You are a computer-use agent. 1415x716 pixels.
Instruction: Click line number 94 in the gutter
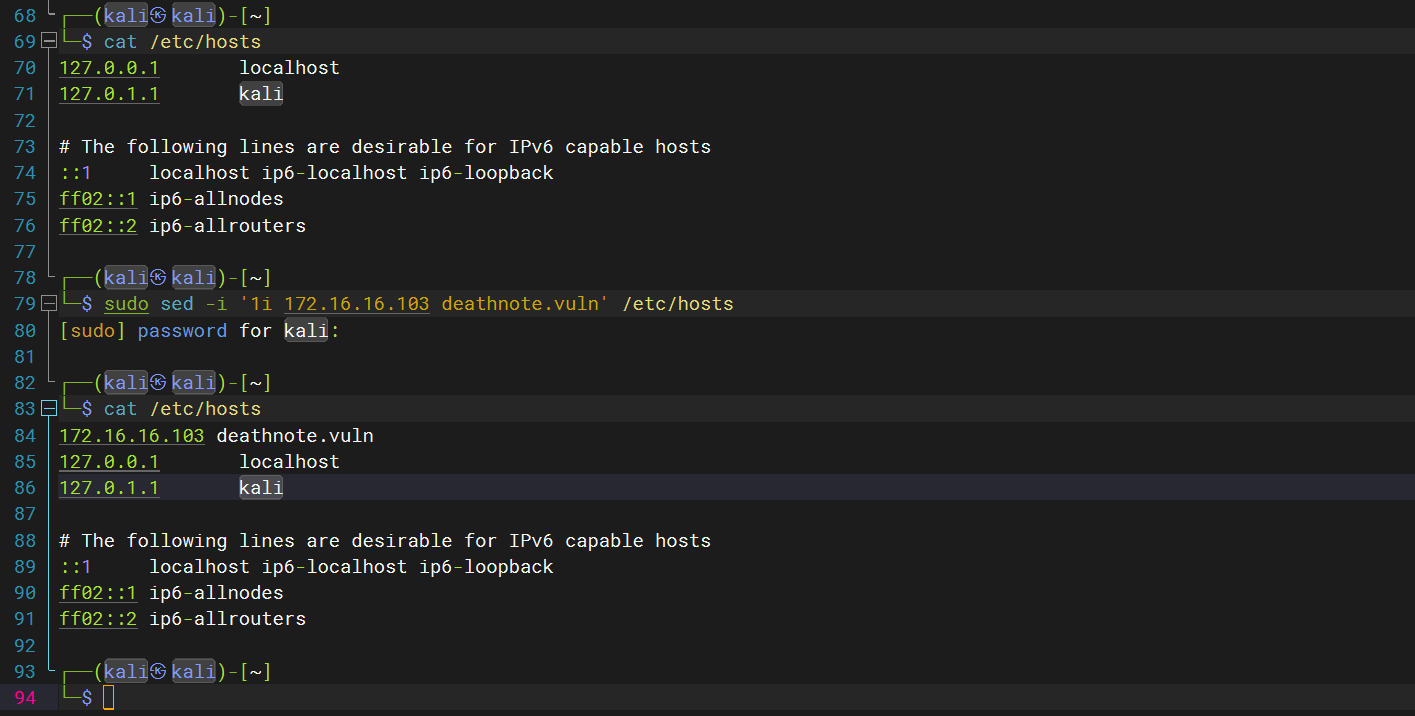pyautogui.click(x=24, y=698)
